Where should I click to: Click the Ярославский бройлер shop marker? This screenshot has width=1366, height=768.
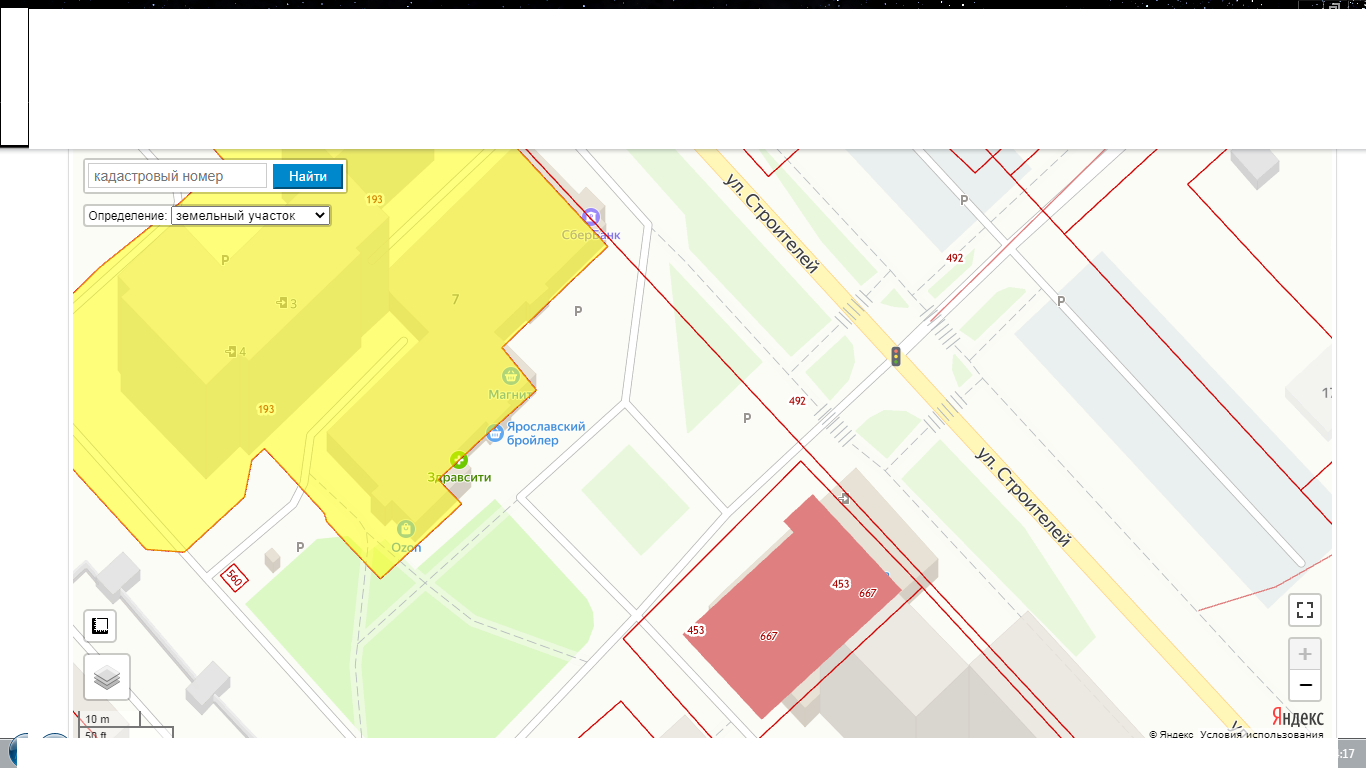(x=494, y=433)
